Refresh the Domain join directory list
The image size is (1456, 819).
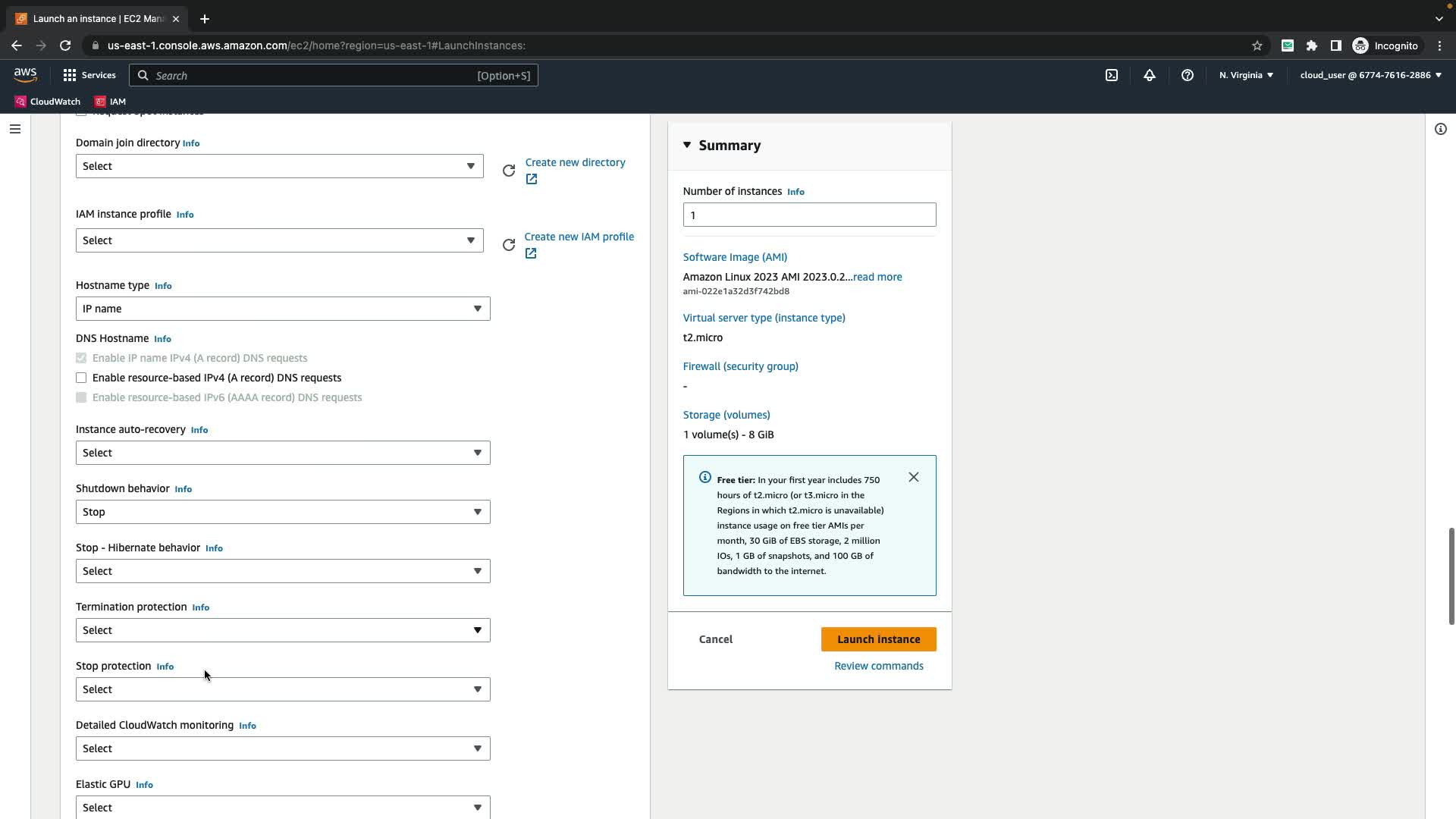[x=509, y=171]
